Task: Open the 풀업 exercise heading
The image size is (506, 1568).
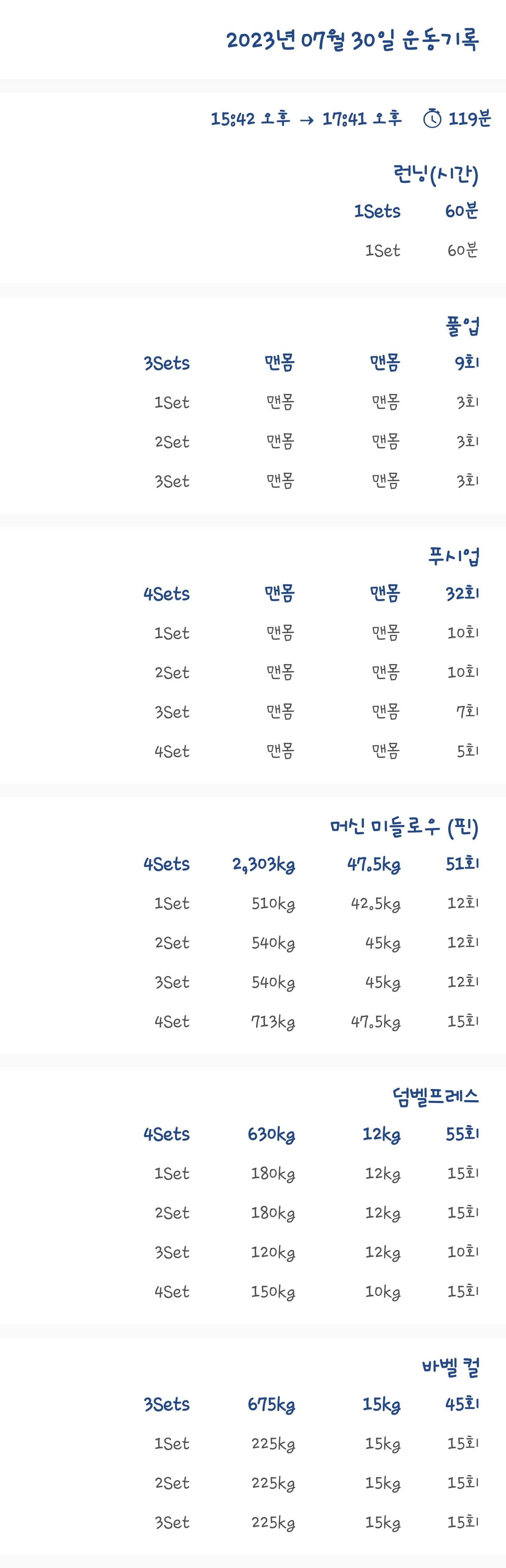Action: 462,326
